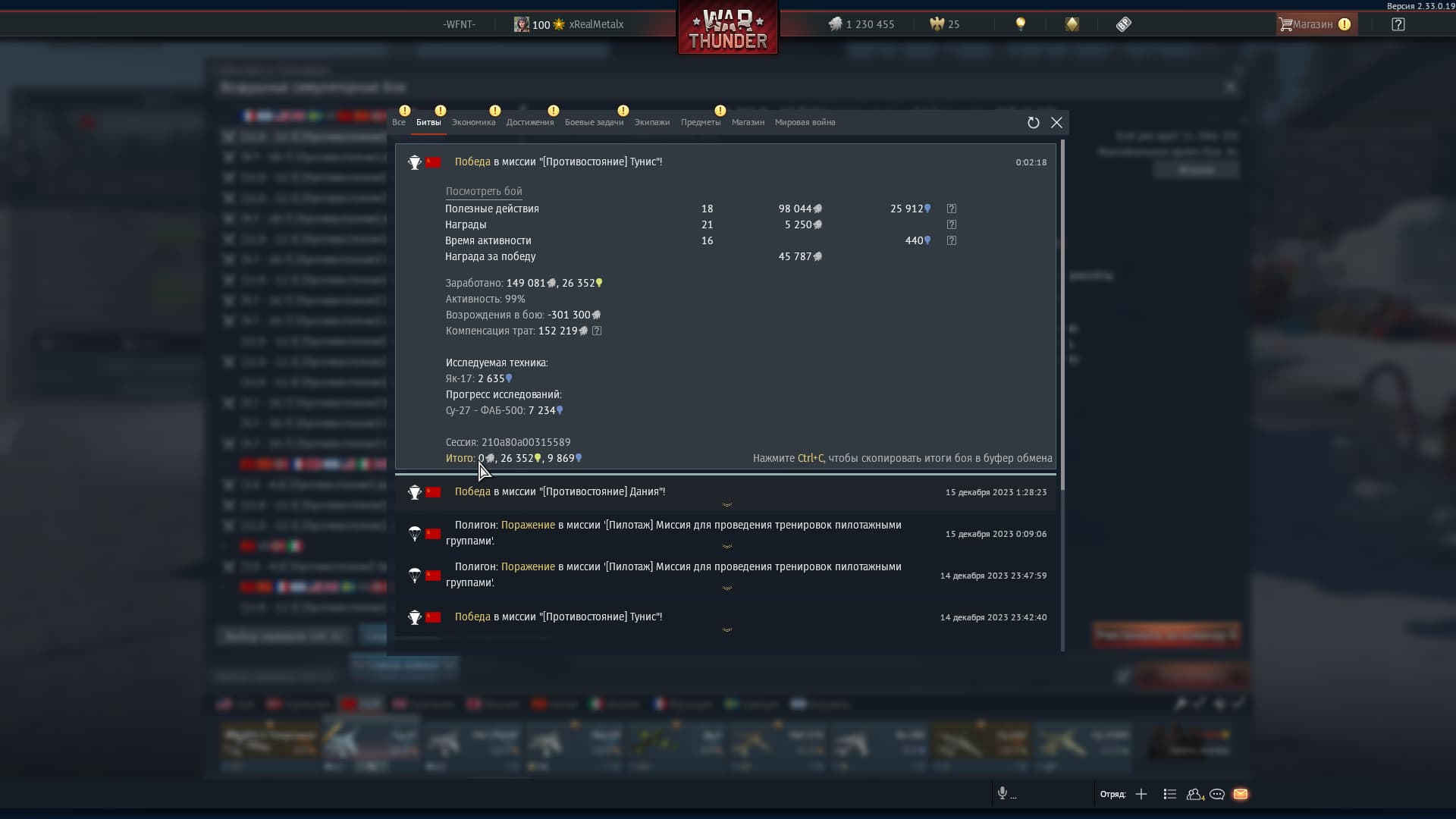This screenshot has height=819, width=1456.
Task: Close the battle log window
Action: pos(1056,123)
